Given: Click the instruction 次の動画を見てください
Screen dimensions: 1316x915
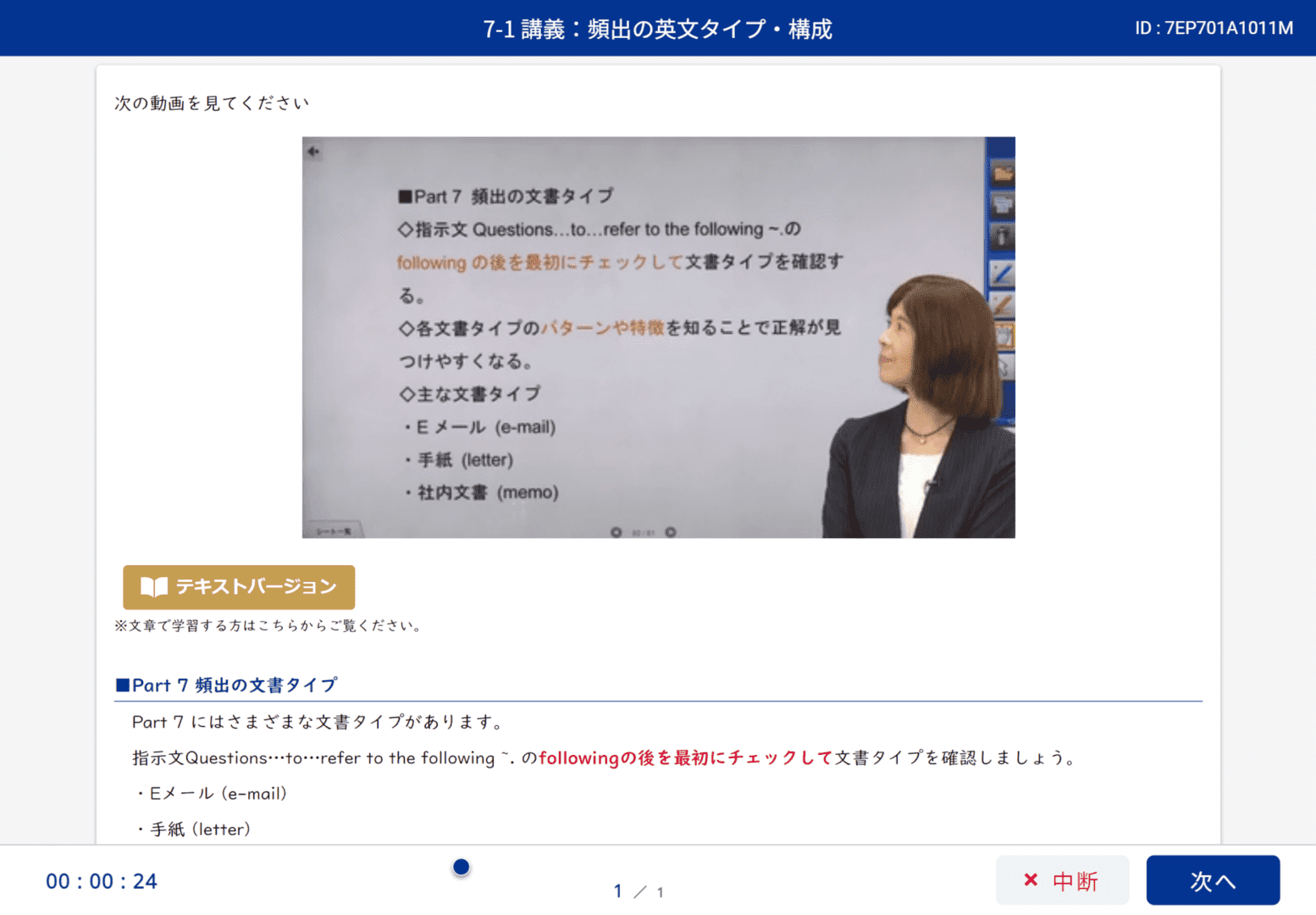Looking at the screenshot, I should 212,103.
